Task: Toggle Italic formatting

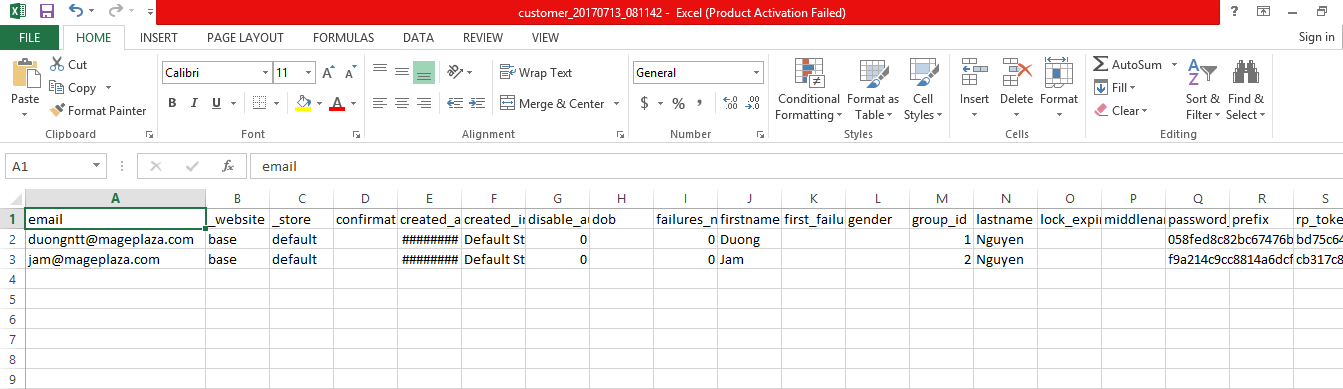Action: 193,103
